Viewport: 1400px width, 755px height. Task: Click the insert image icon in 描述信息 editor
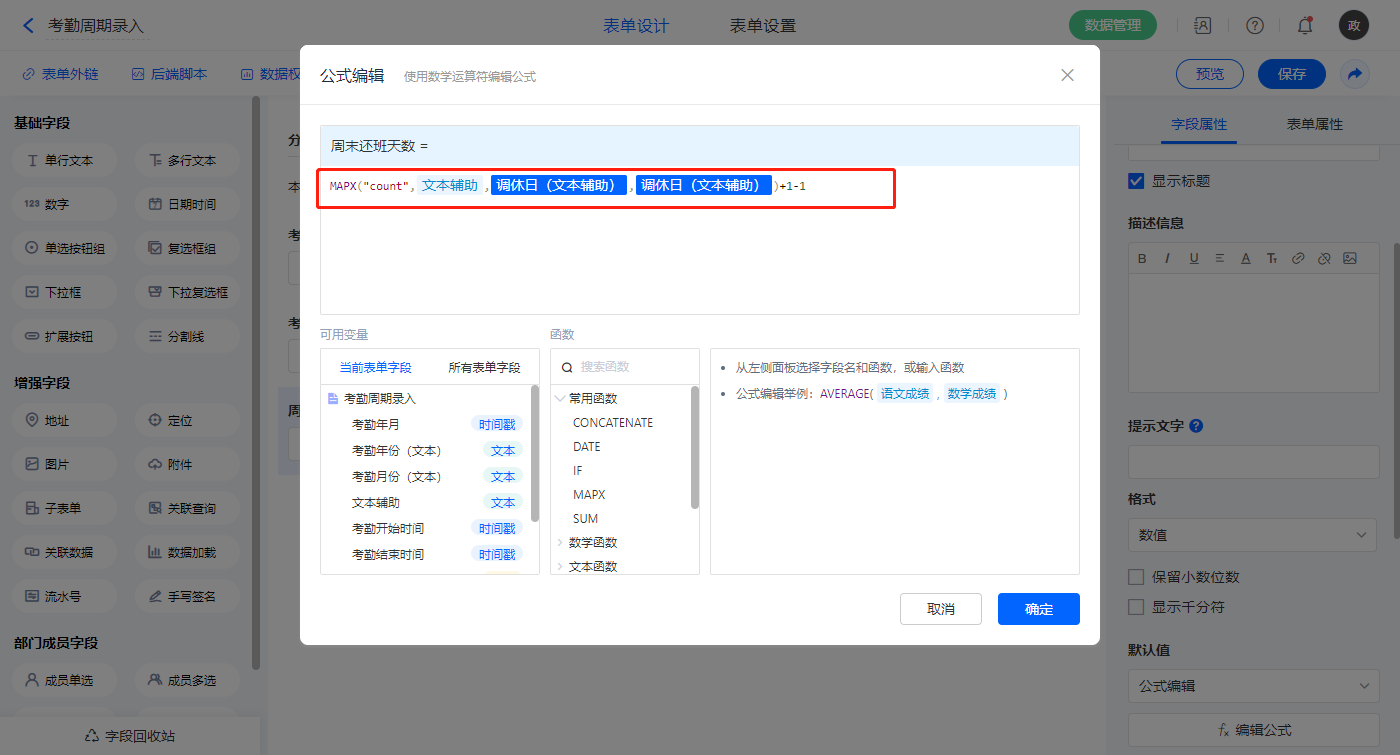click(x=1350, y=258)
